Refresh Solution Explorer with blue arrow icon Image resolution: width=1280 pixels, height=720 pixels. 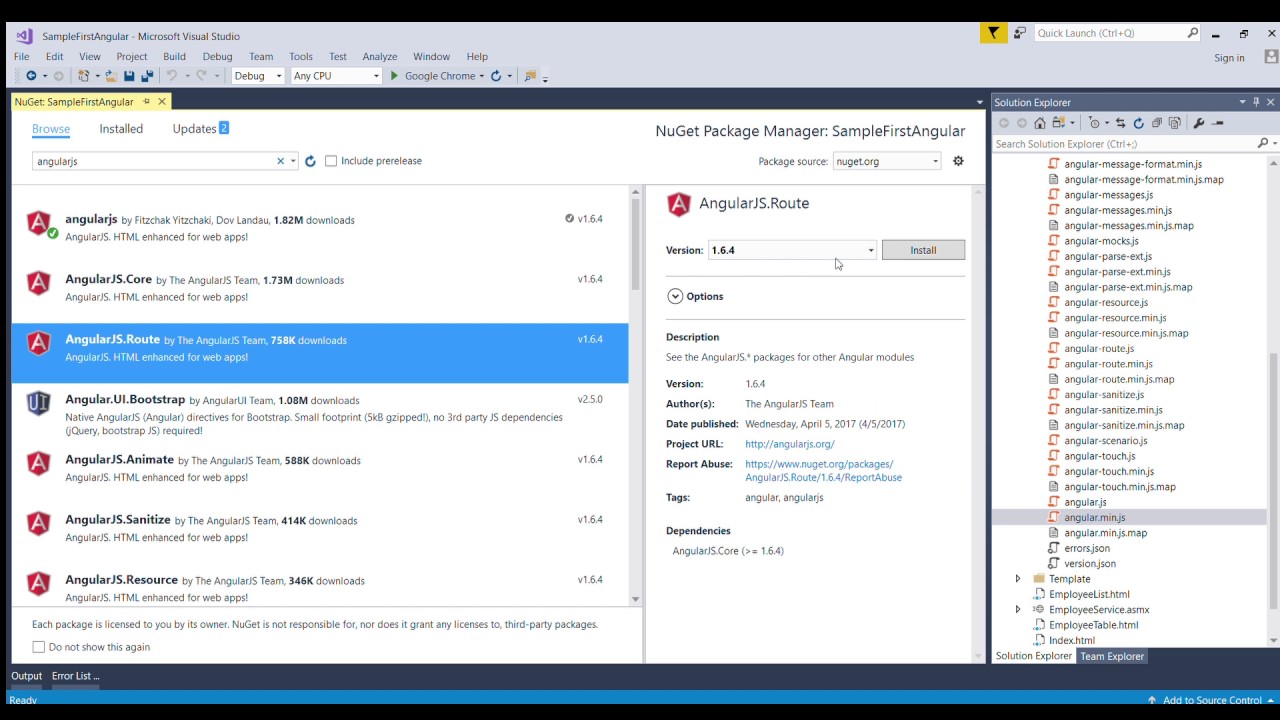pos(1138,123)
